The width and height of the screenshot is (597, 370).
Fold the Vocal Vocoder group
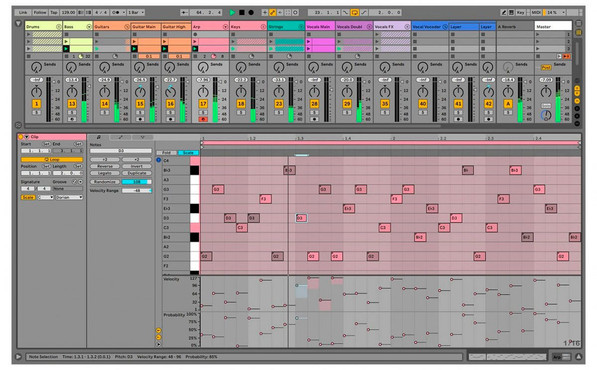pyautogui.click(x=445, y=27)
